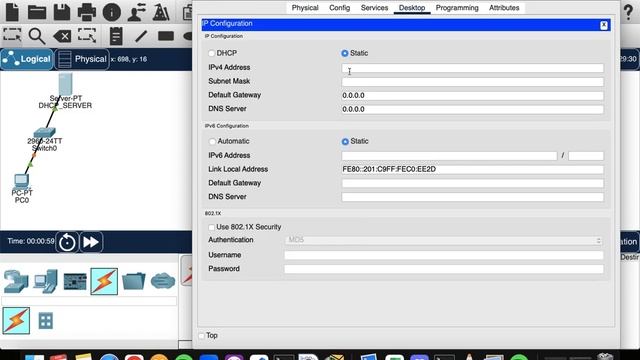Open Components category
640x360 pixels.
[x=75, y=281]
